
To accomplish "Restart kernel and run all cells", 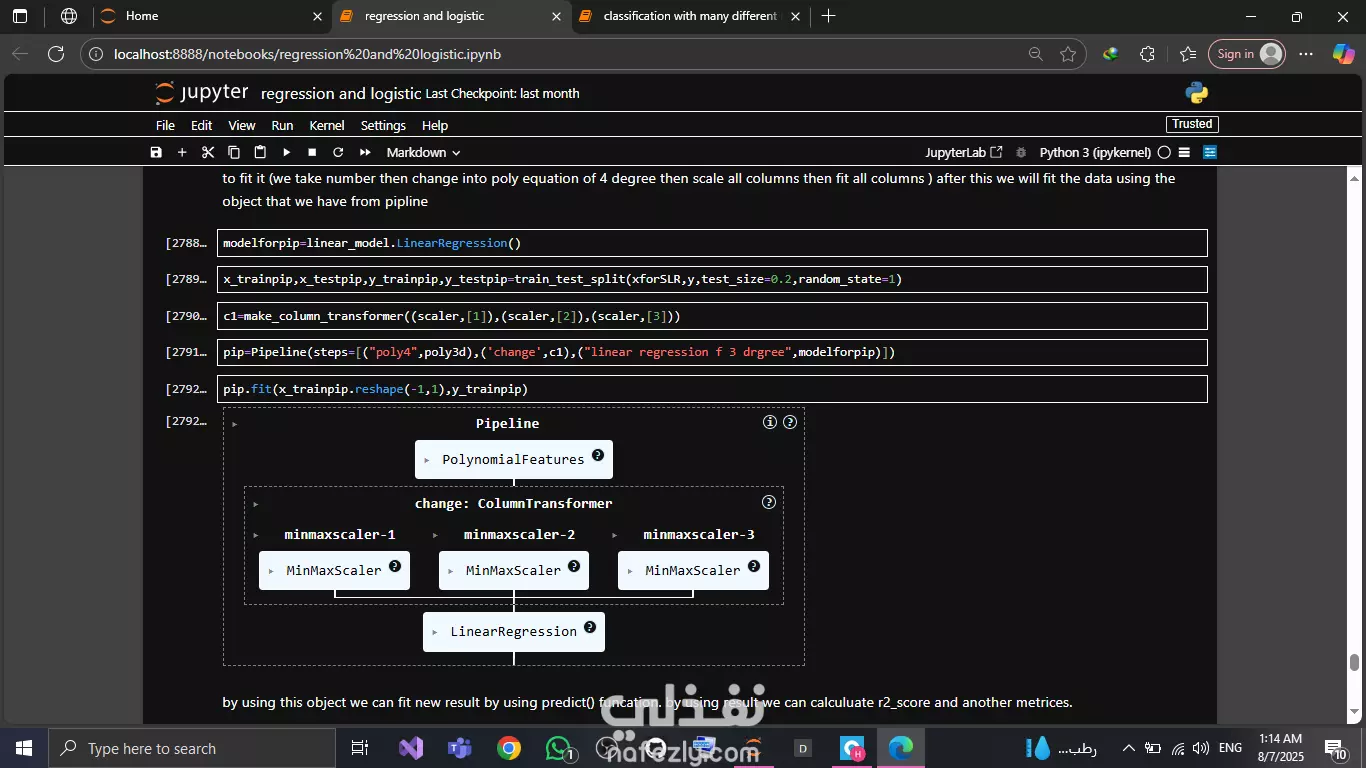I will click(365, 152).
